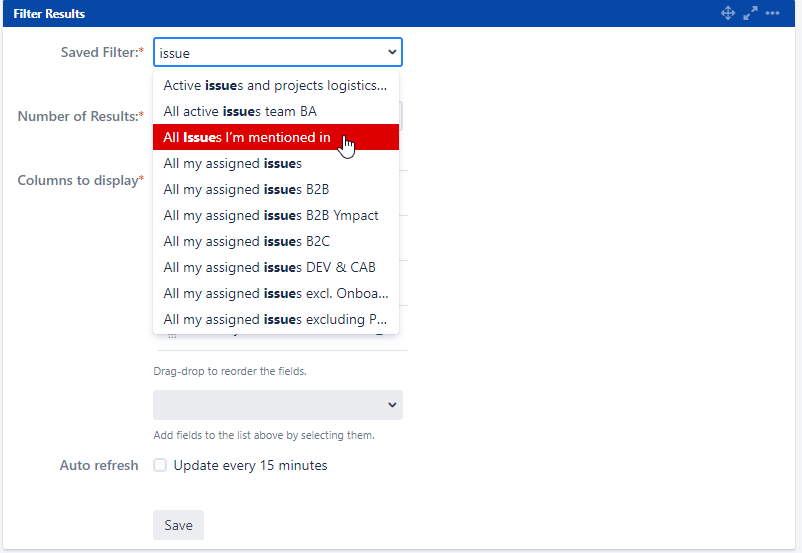This screenshot has height=553, width=802.
Task: Choose All active issues team BA
Action: pos(276,111)
